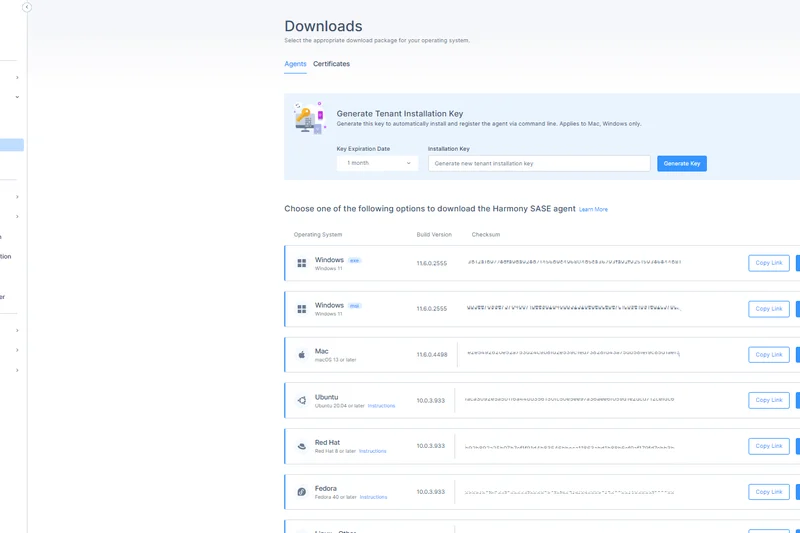This screenshot has height=533, width=800.
Task: Click the Apple Mac logo icon
Action: pos(302,355)
